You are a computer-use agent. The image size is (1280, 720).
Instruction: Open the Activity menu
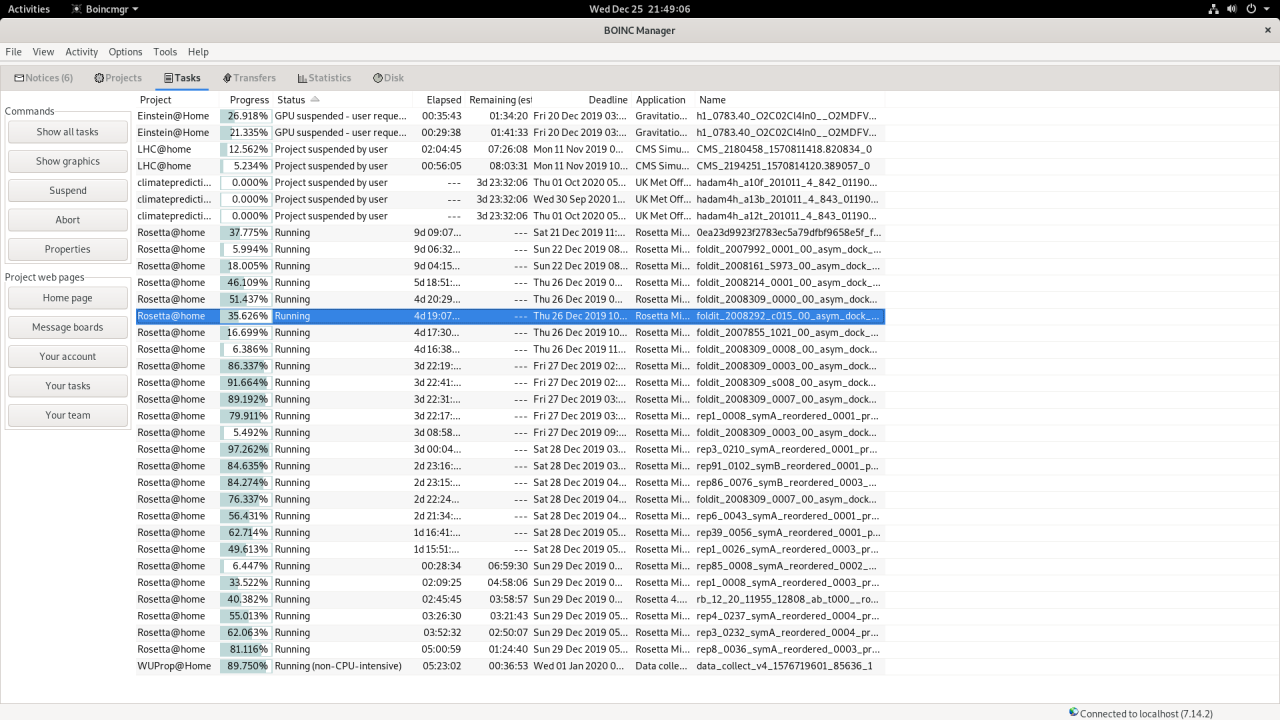(82, 52)
